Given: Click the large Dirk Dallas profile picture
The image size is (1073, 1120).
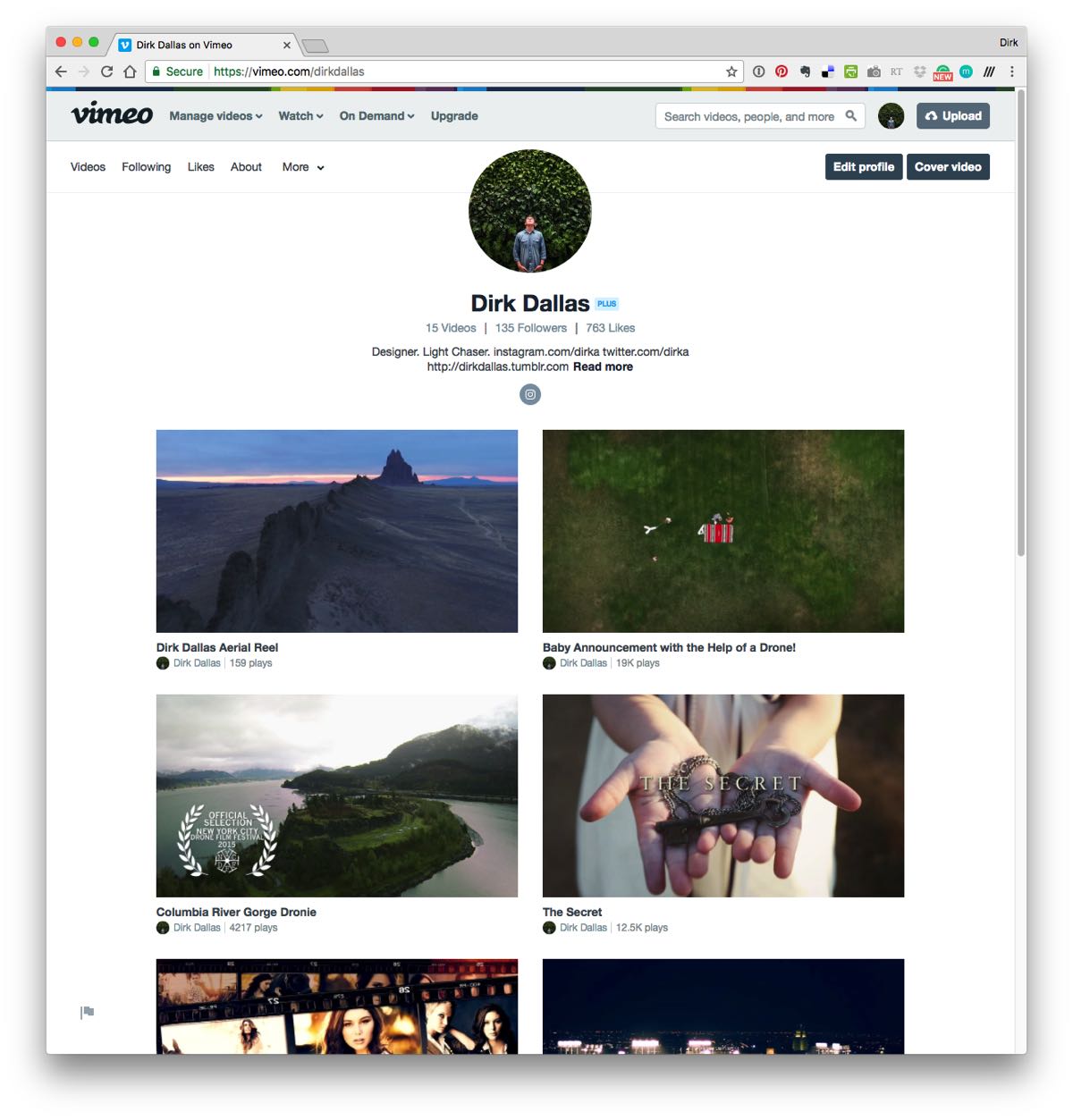Looking at the screenshot, I should click(530, 211).
